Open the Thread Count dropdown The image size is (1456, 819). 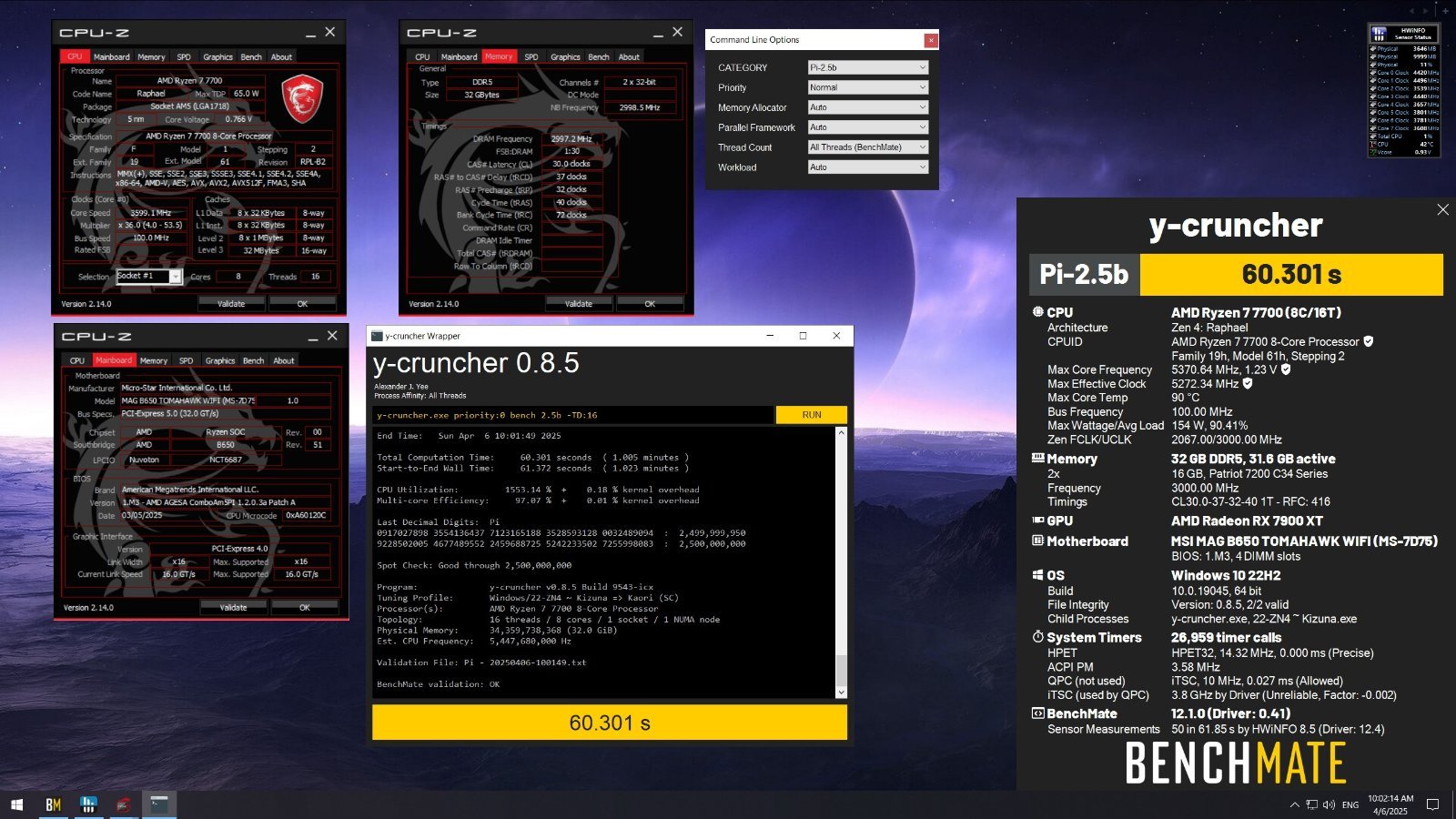[x=868, y=147]
